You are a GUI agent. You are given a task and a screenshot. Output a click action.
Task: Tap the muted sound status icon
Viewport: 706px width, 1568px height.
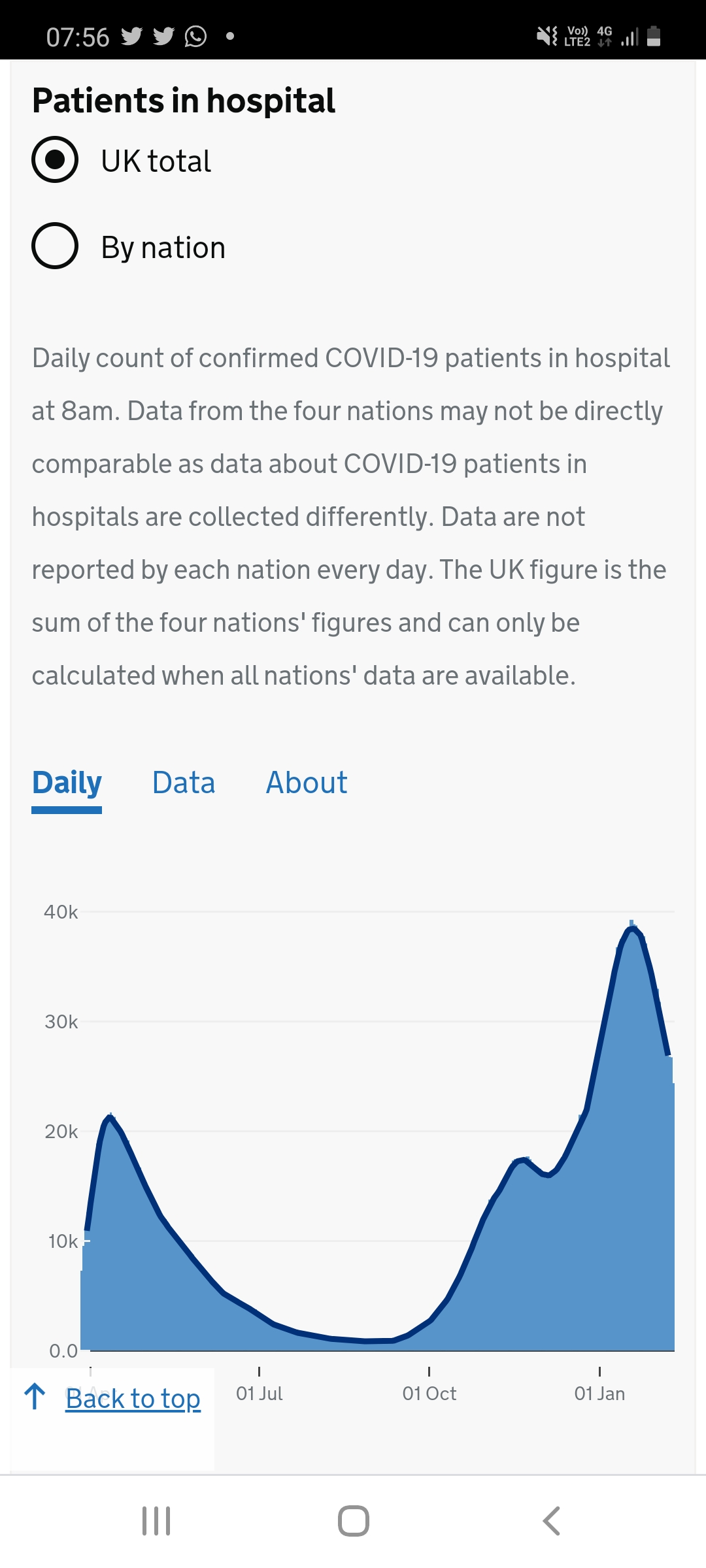pyautogui.click(x=546, y=36)
